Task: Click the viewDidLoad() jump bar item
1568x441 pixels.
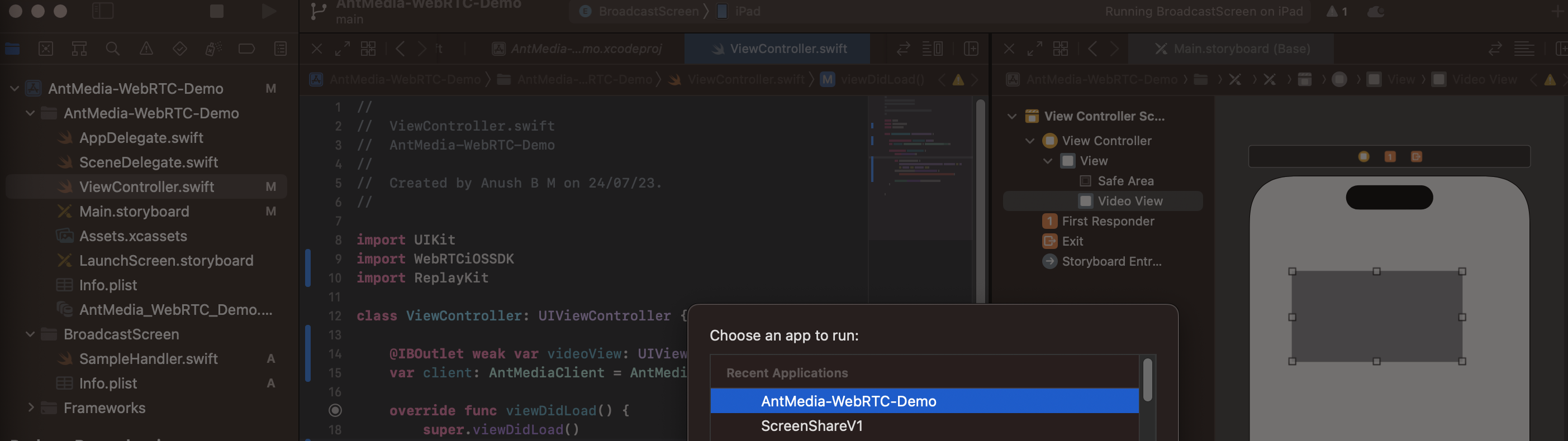Action: tap(872, 80)
